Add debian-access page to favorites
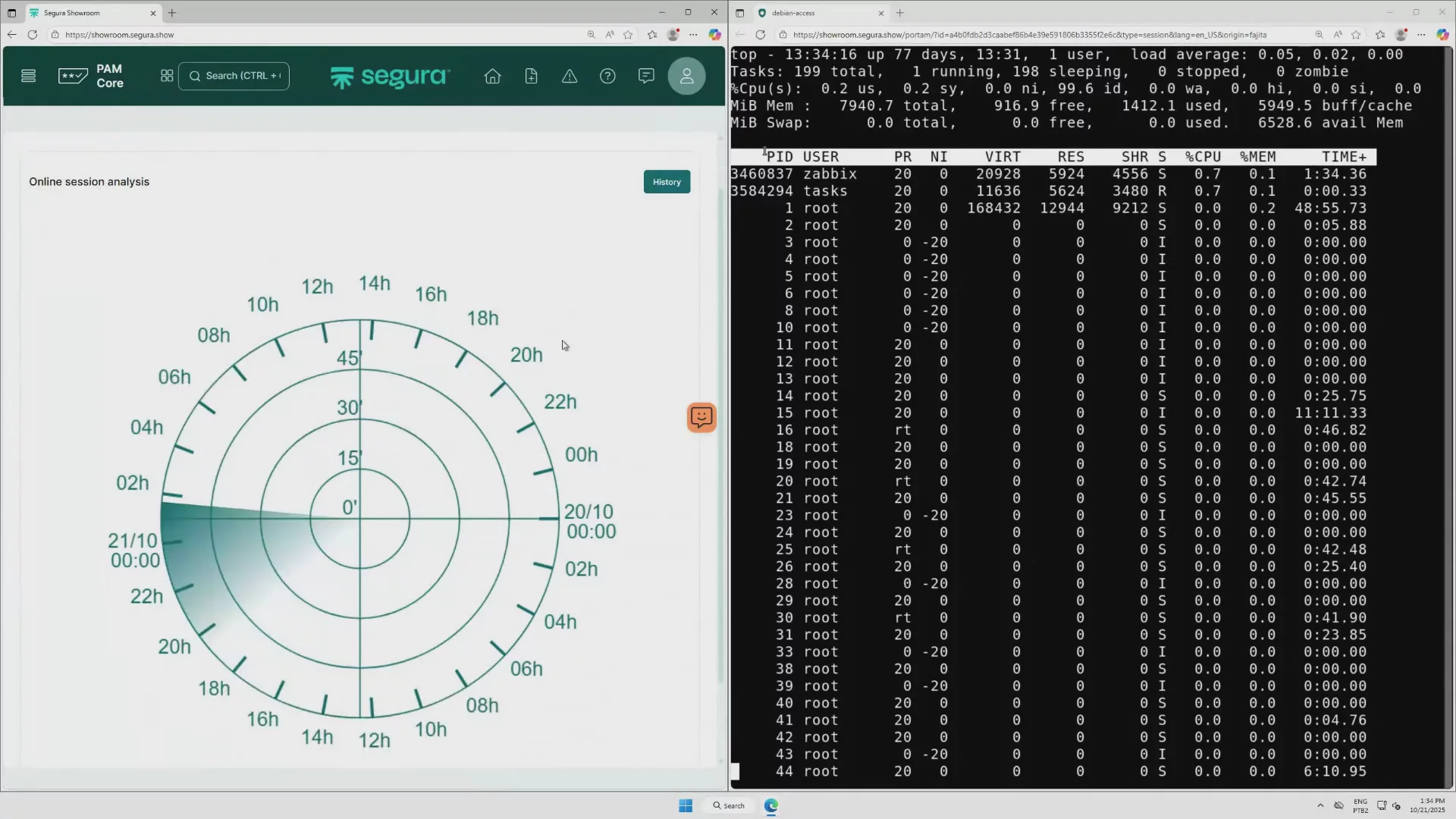1456x819 pixels. 1356,34
